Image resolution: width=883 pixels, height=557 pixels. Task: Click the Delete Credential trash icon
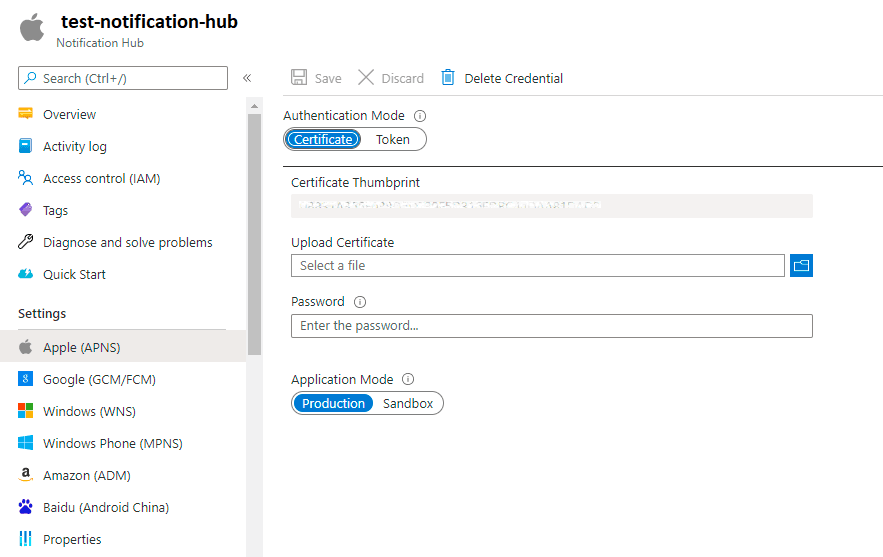pos(448,77)
